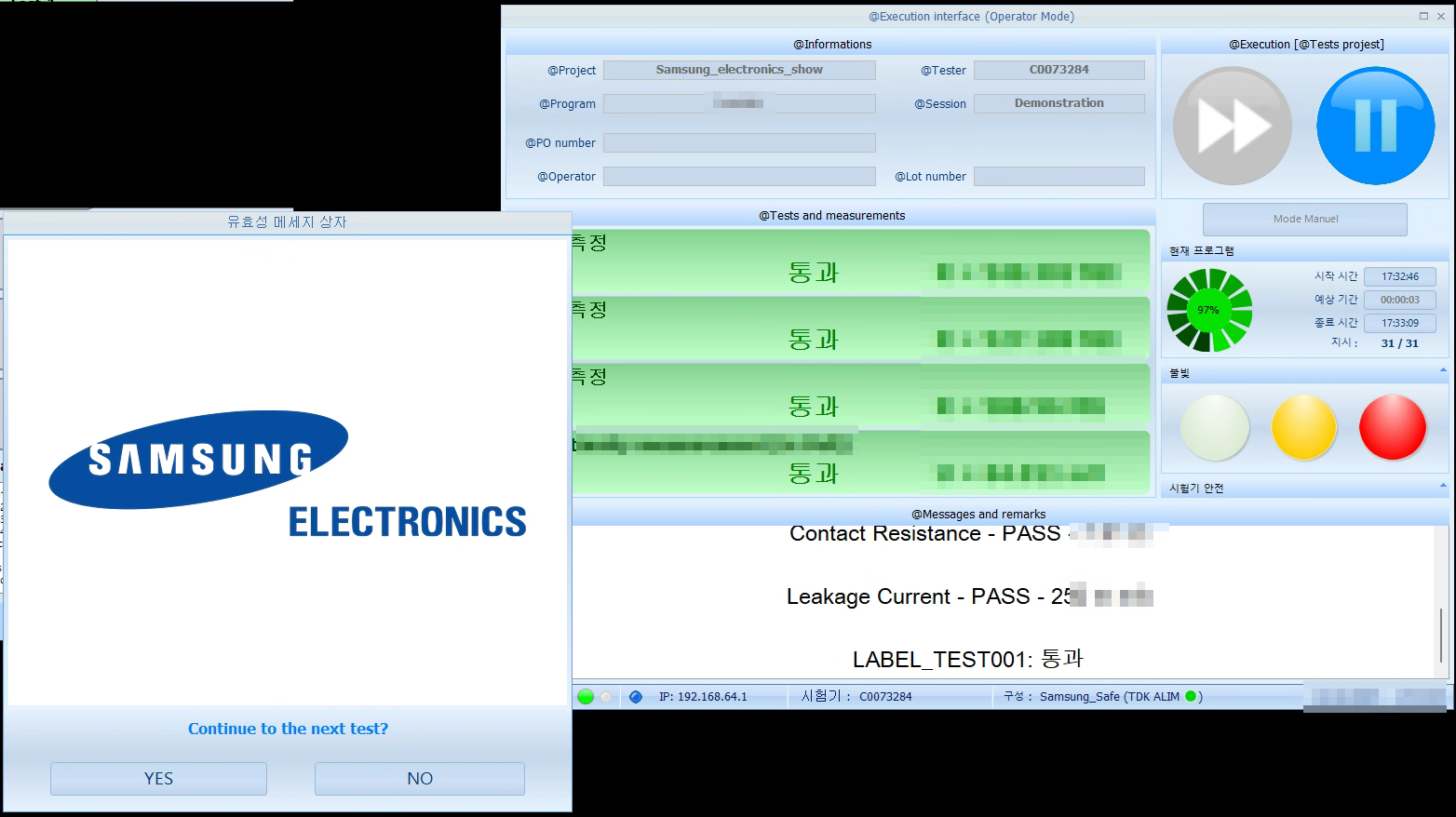Click the gray fast-forward button
Viewport: 1456px width, 817px height.
[x=1232, y=126]
